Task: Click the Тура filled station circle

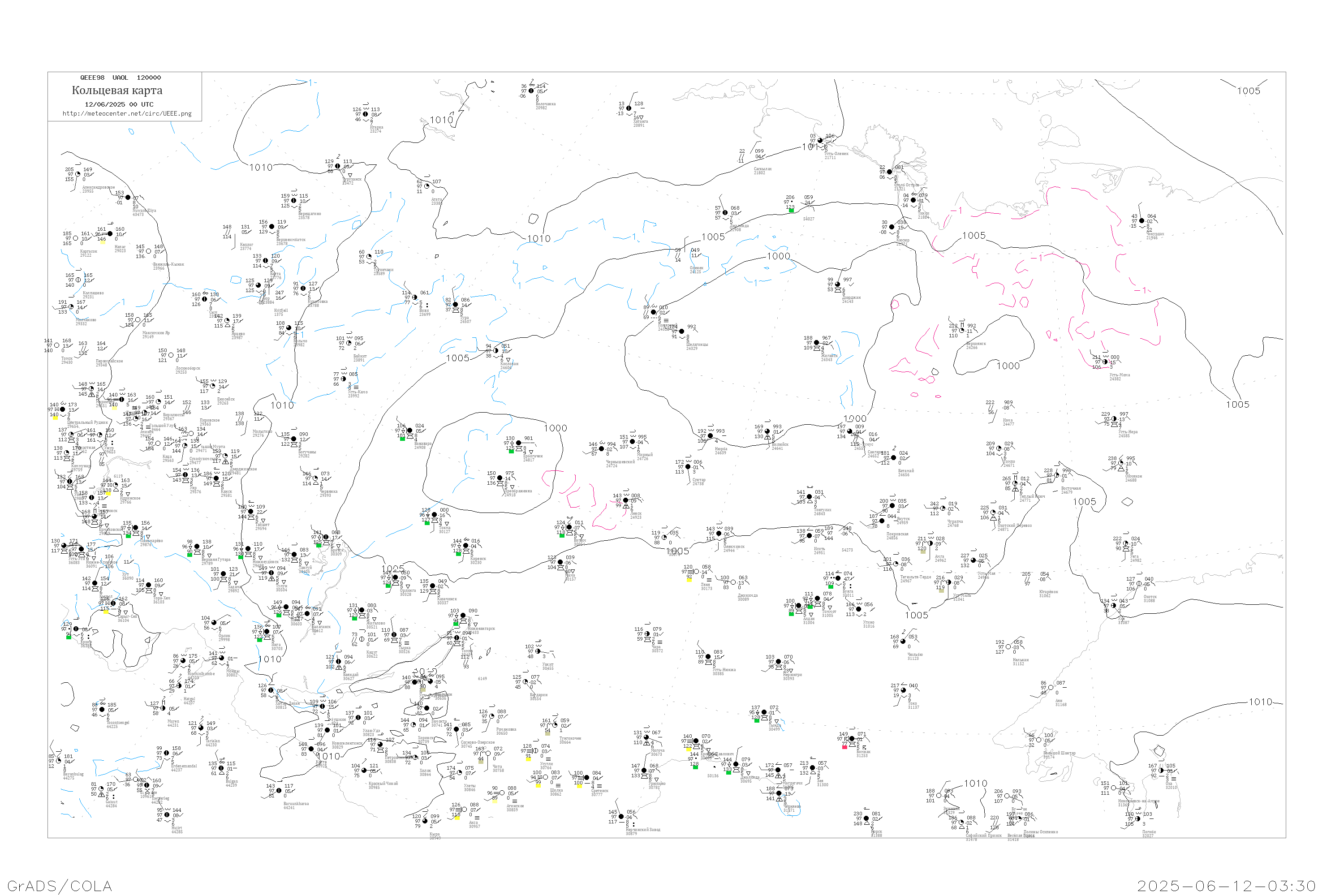Action: pyautogui.click(x=456, y=305)
